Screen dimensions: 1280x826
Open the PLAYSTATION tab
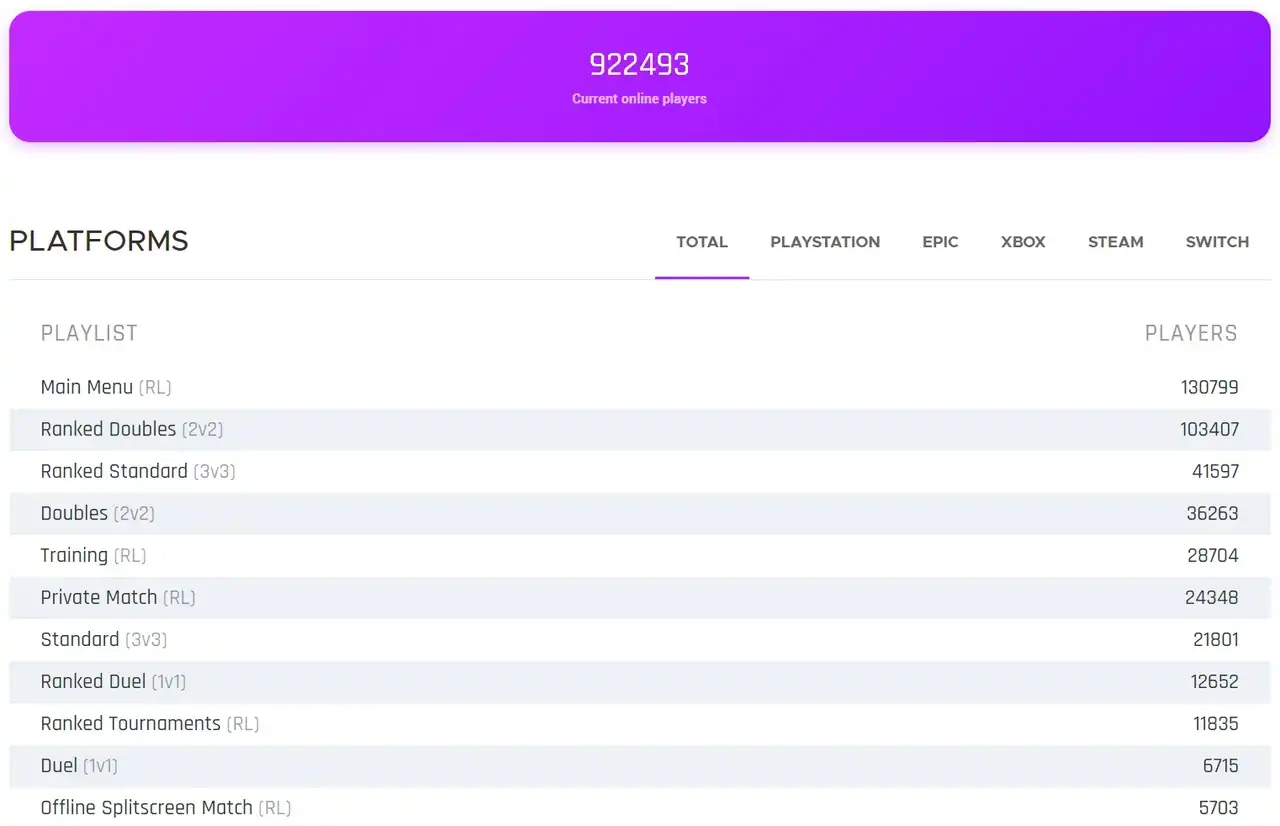pyautogui.click(x=825, y=242)
